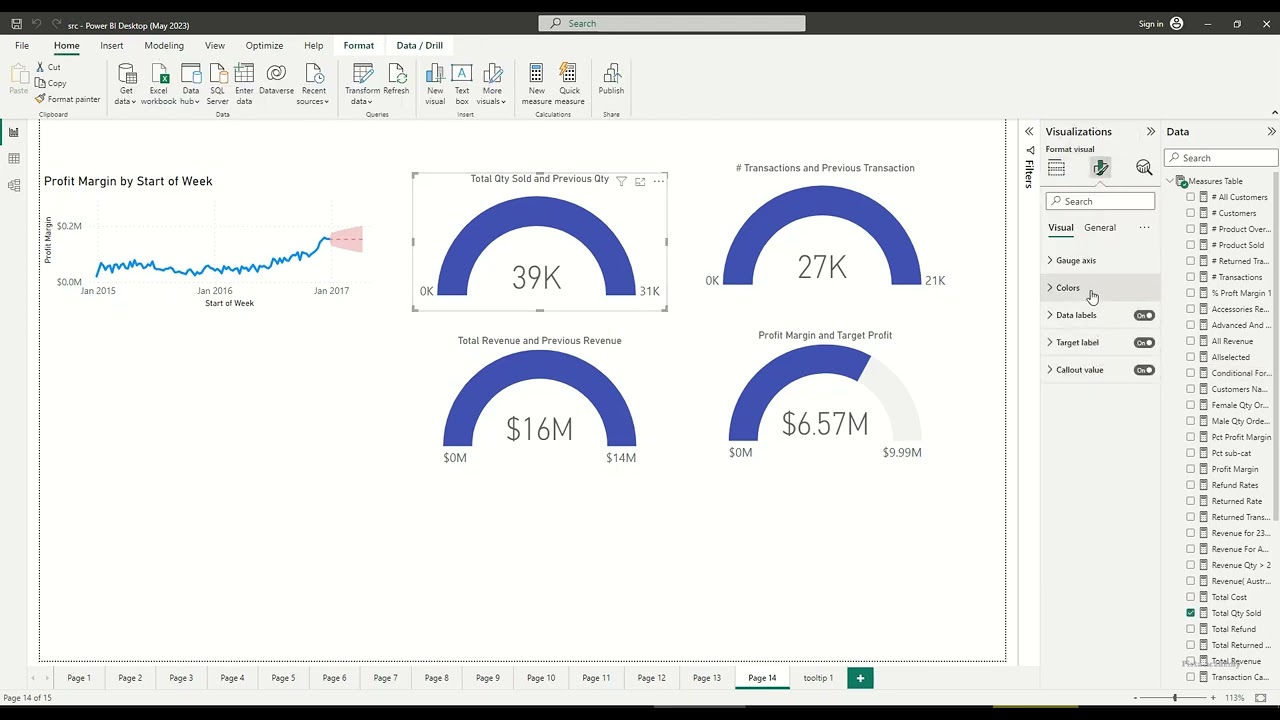Open Build visual pane icon
The height and width of the screenshot is (720, 1280).
coord(1056,168)
